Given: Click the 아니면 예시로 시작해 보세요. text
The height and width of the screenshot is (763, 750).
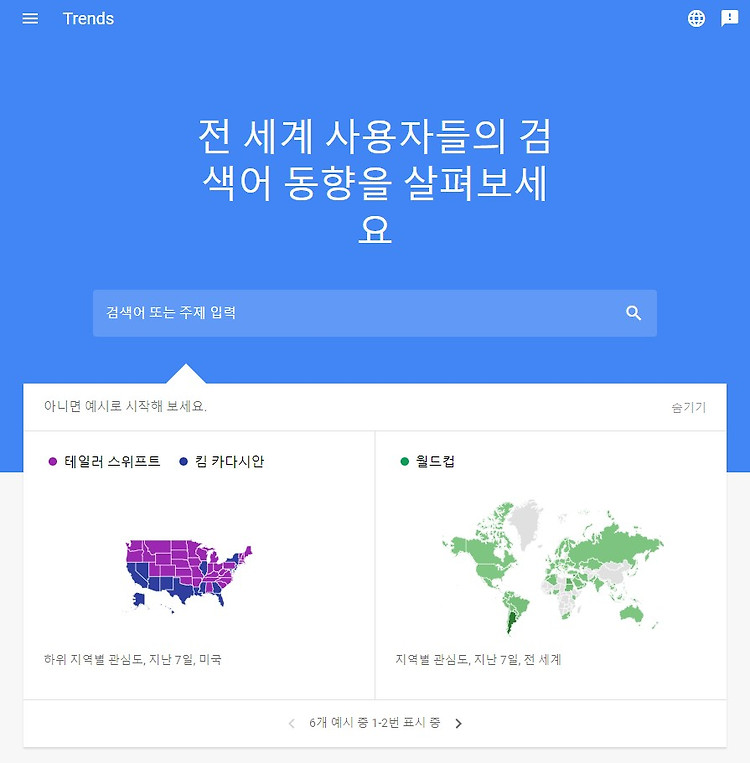Looking at the screenshot, I should [125, 406].
